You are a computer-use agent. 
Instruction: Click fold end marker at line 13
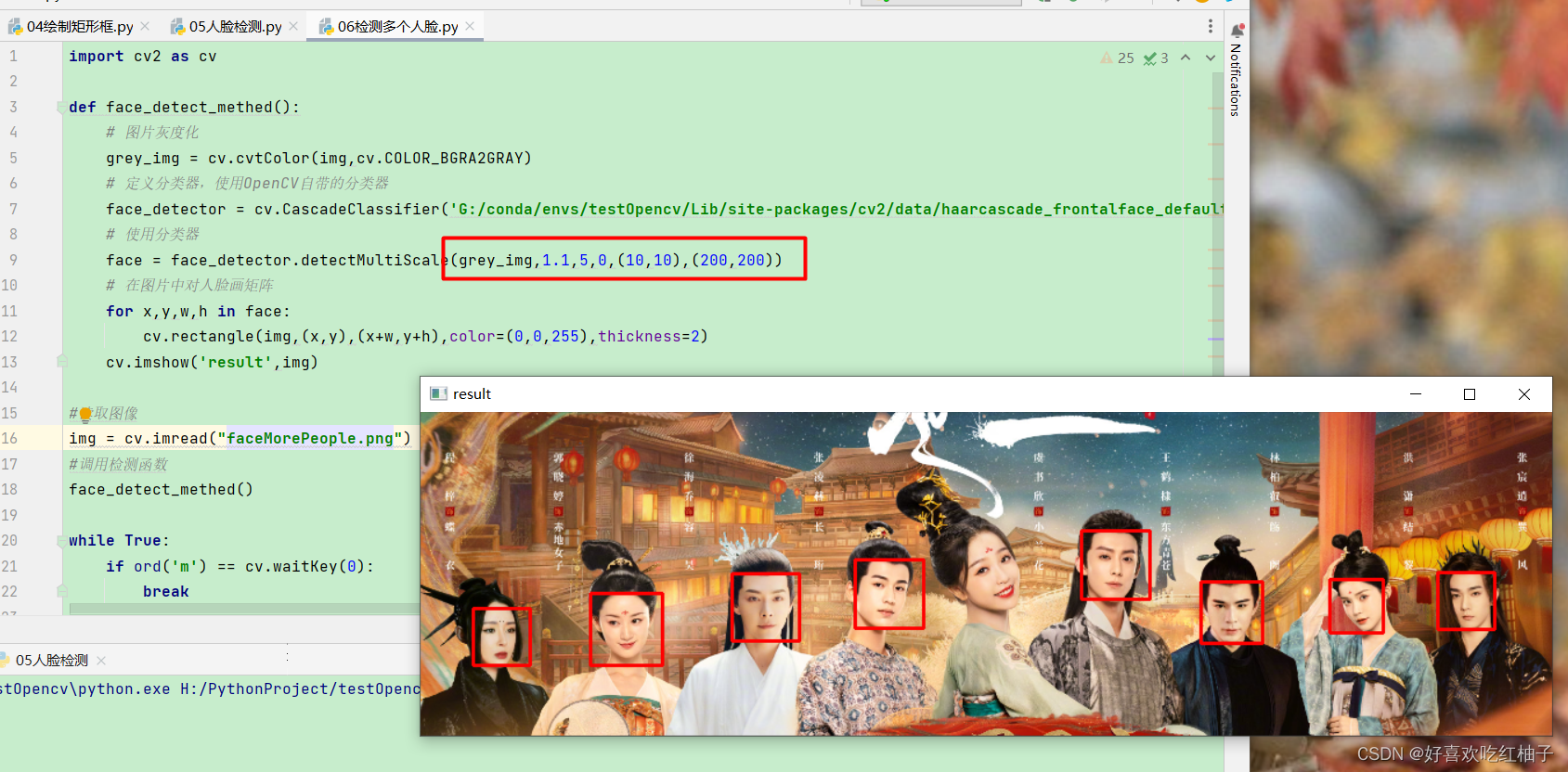click(61, 362)
